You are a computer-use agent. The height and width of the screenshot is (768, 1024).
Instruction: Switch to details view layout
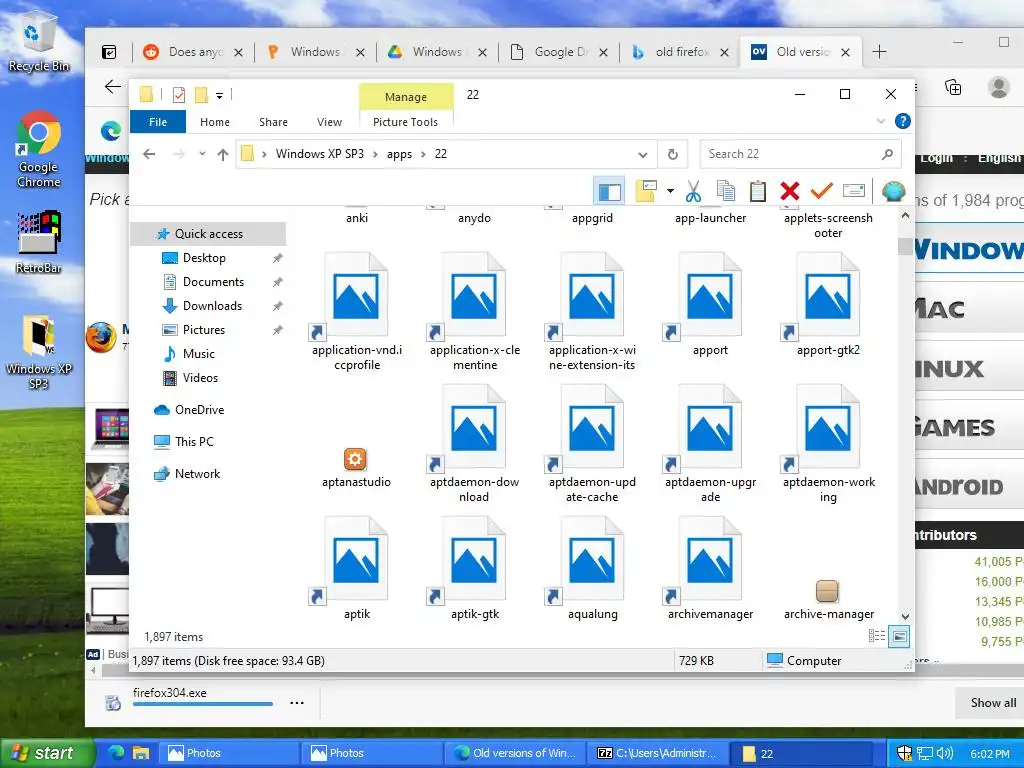point(876,635)
